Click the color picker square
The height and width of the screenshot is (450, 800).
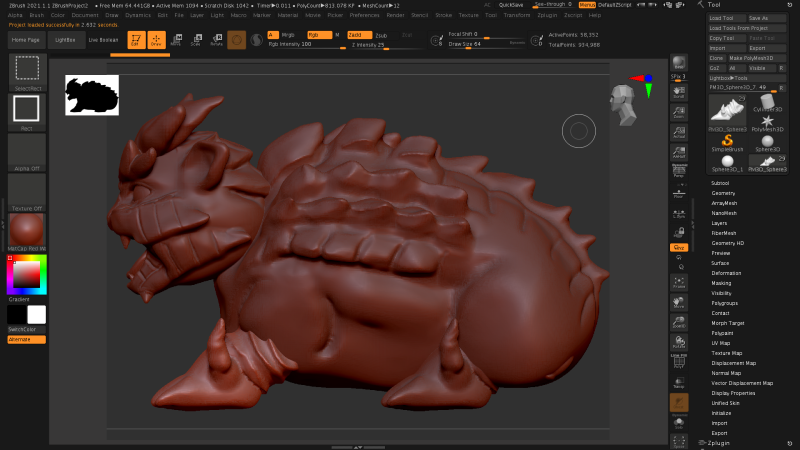[26, 273]
